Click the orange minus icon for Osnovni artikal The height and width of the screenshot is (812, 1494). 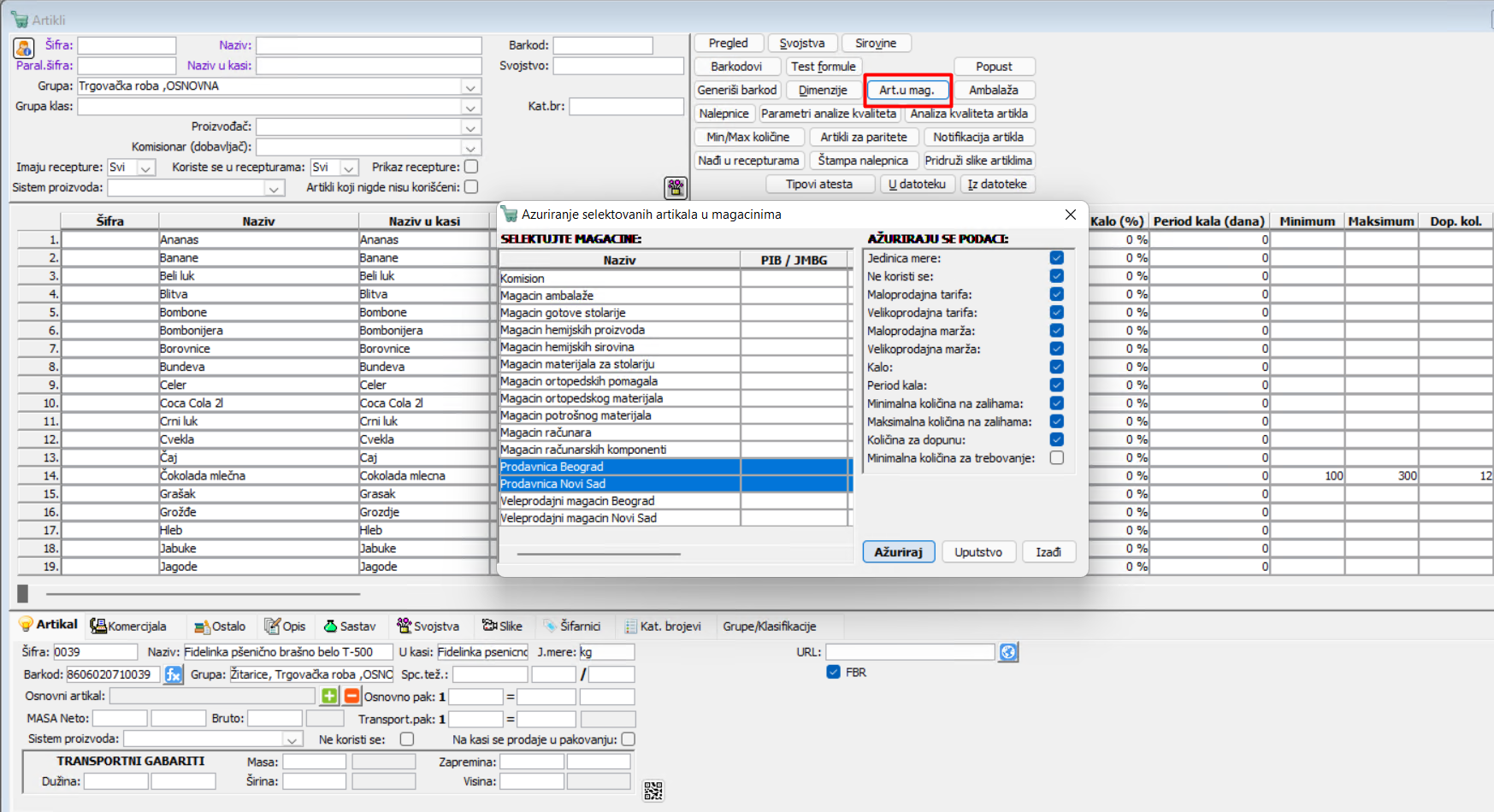tap(351, 696)
